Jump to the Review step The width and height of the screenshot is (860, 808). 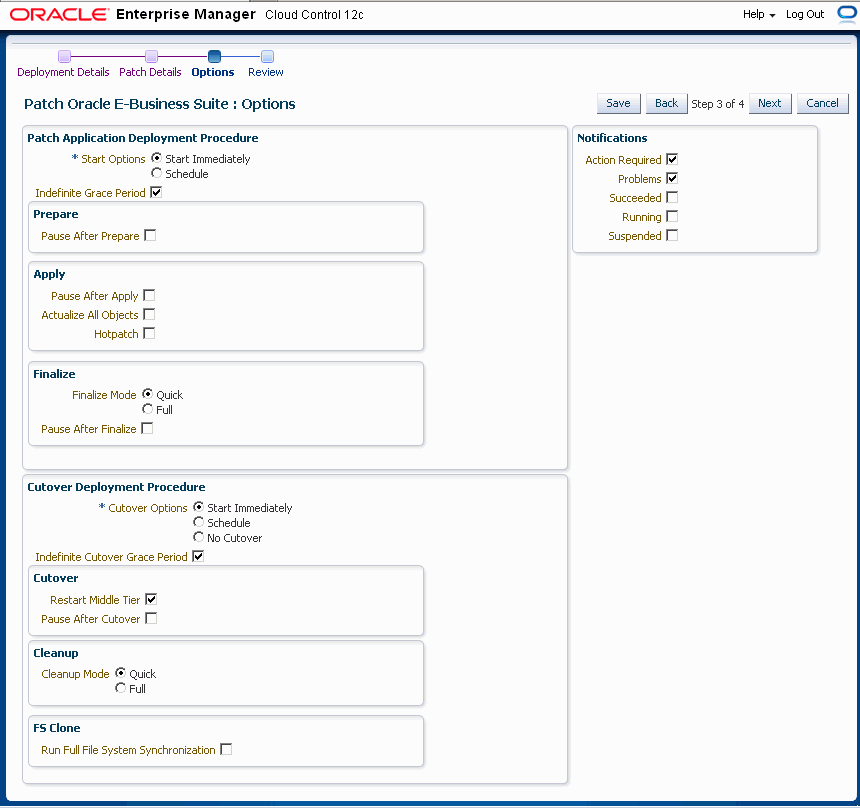click(x=265, y=72)
